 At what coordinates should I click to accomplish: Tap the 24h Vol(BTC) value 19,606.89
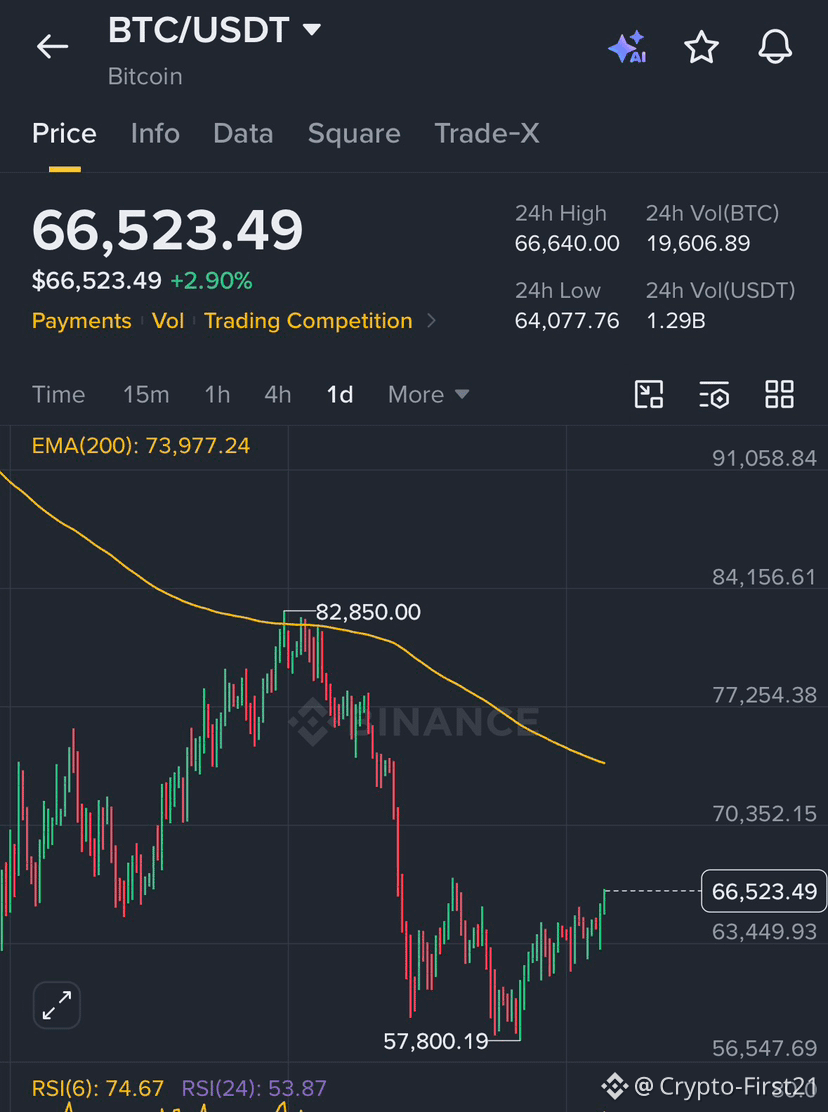[x=698, y=244]
